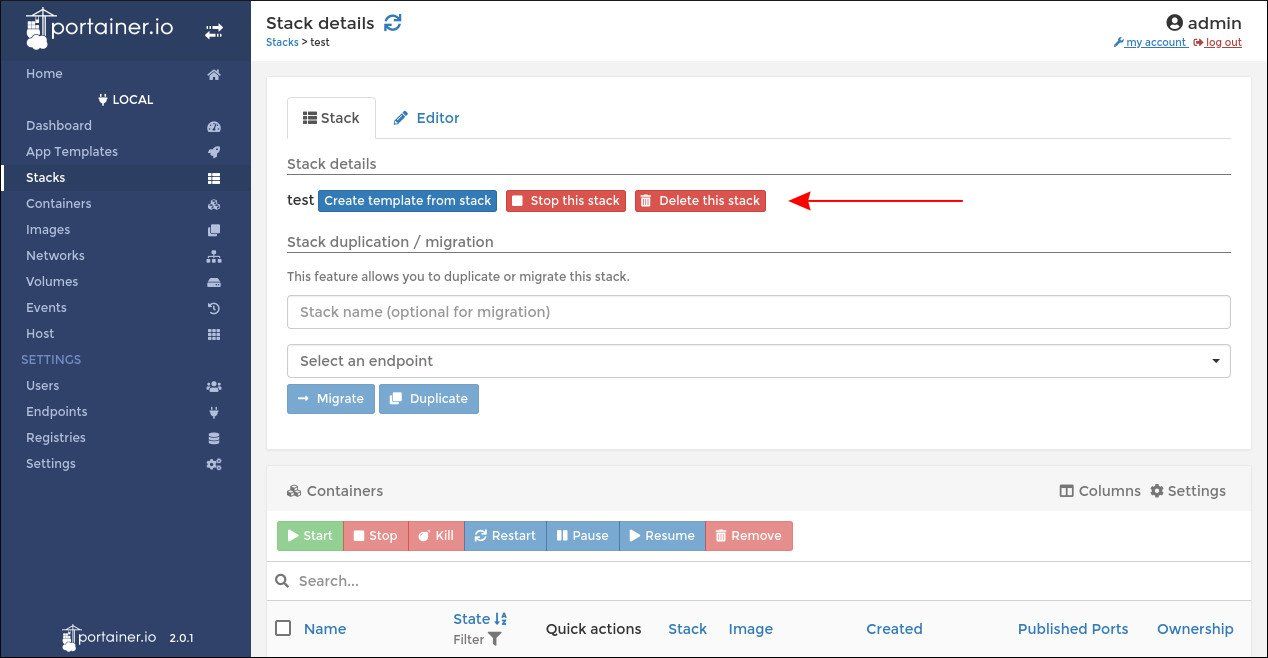Navigate back using the Stacks breadcrumb link
Image resolution: width=1268 pixels, height=658 pixels.
point(281,42)
